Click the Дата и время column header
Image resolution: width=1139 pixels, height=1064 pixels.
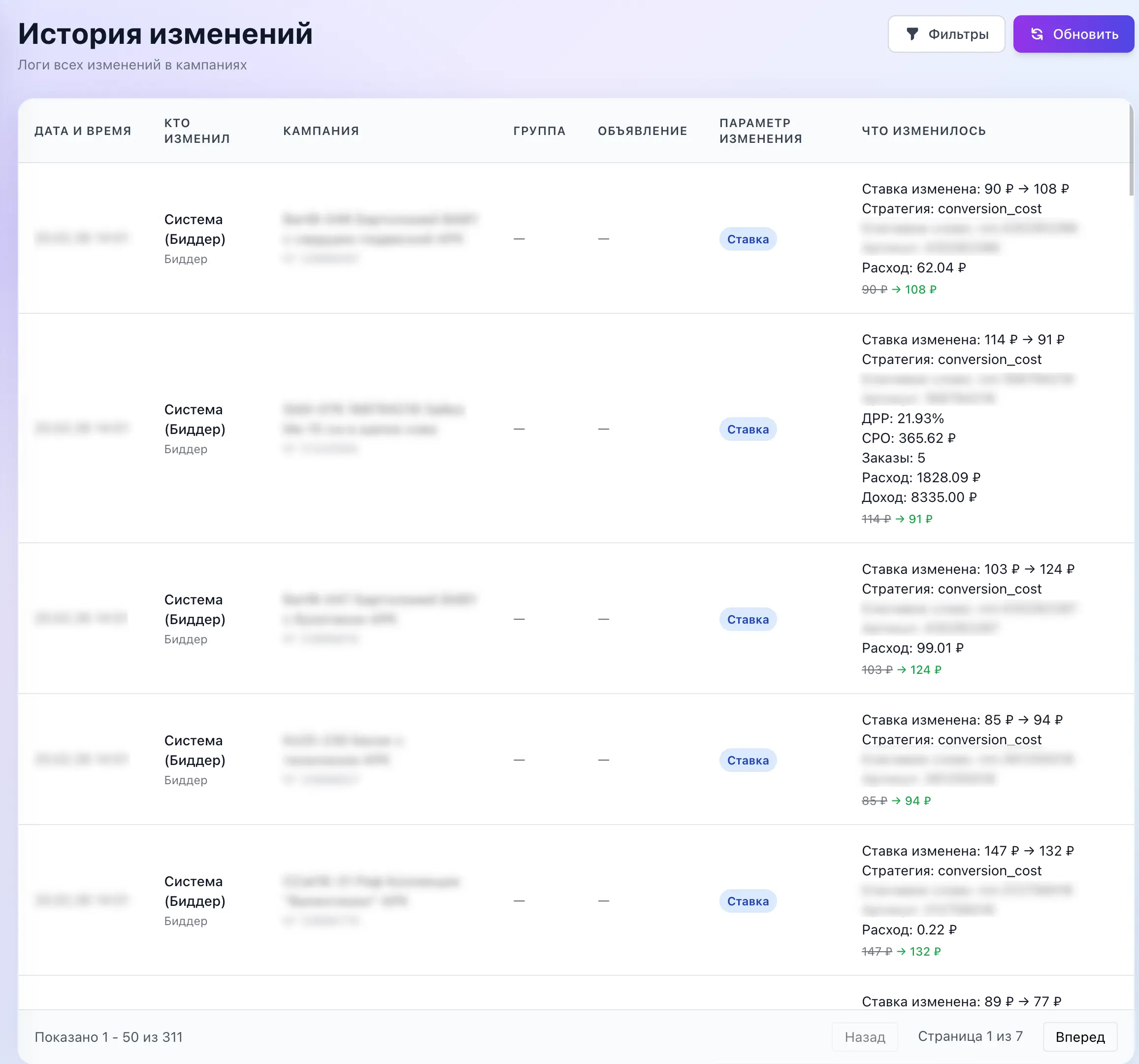point(83,131)
